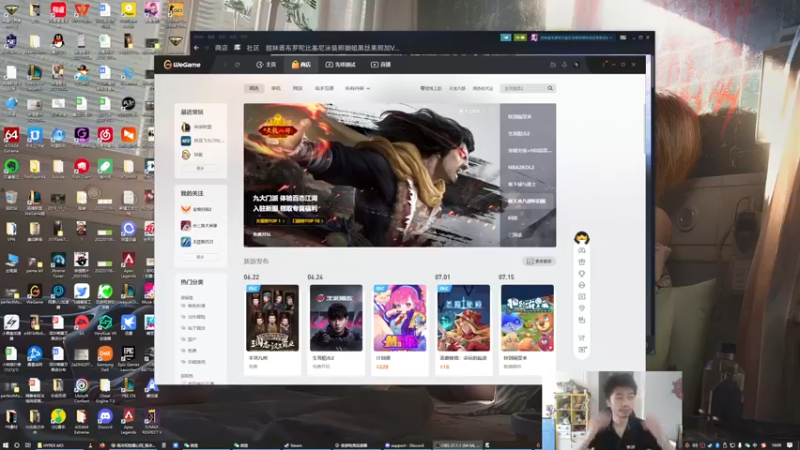800x450 pixels.
Task: Click the WeGame header download icon
Action: (564, 65)
